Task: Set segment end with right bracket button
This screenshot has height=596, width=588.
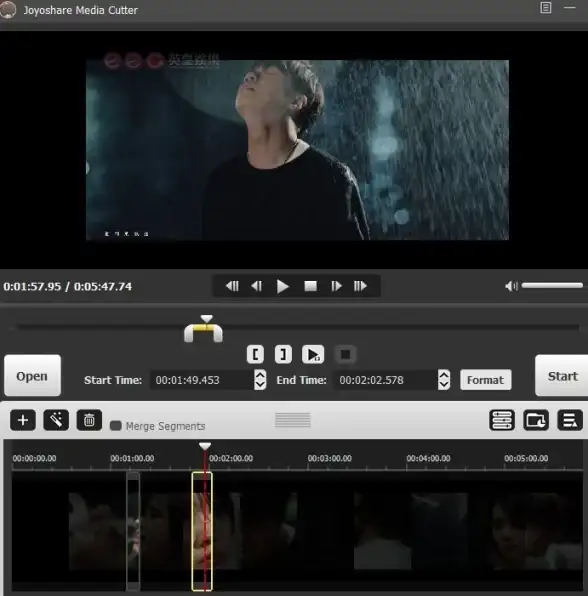Action: [x=283, y=355]
